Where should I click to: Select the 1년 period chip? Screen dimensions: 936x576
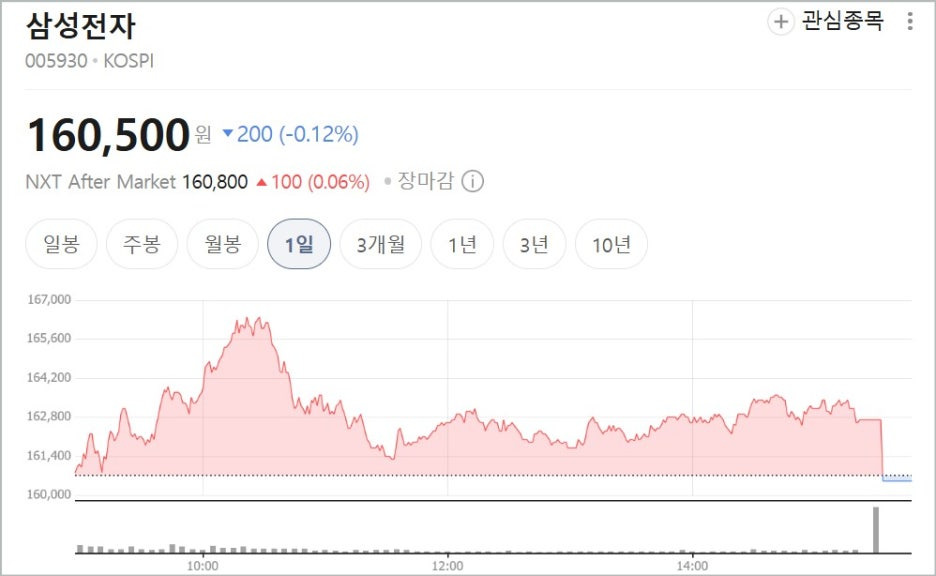(461, 243)
